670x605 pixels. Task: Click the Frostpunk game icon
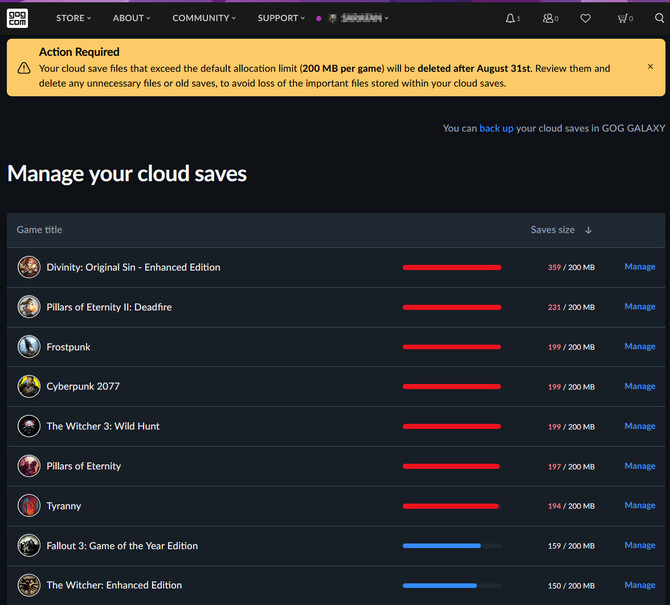[x=29, y=347]
